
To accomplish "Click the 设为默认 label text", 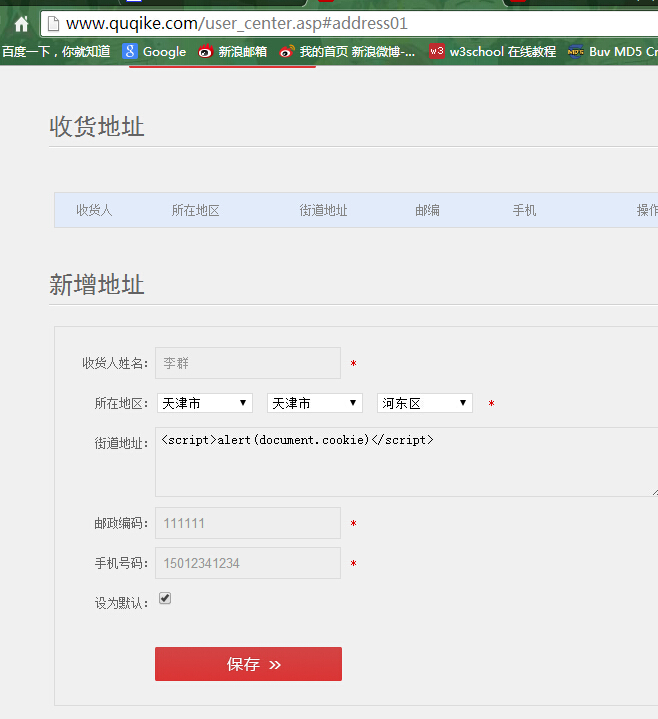I will click(x=121, y=603).
